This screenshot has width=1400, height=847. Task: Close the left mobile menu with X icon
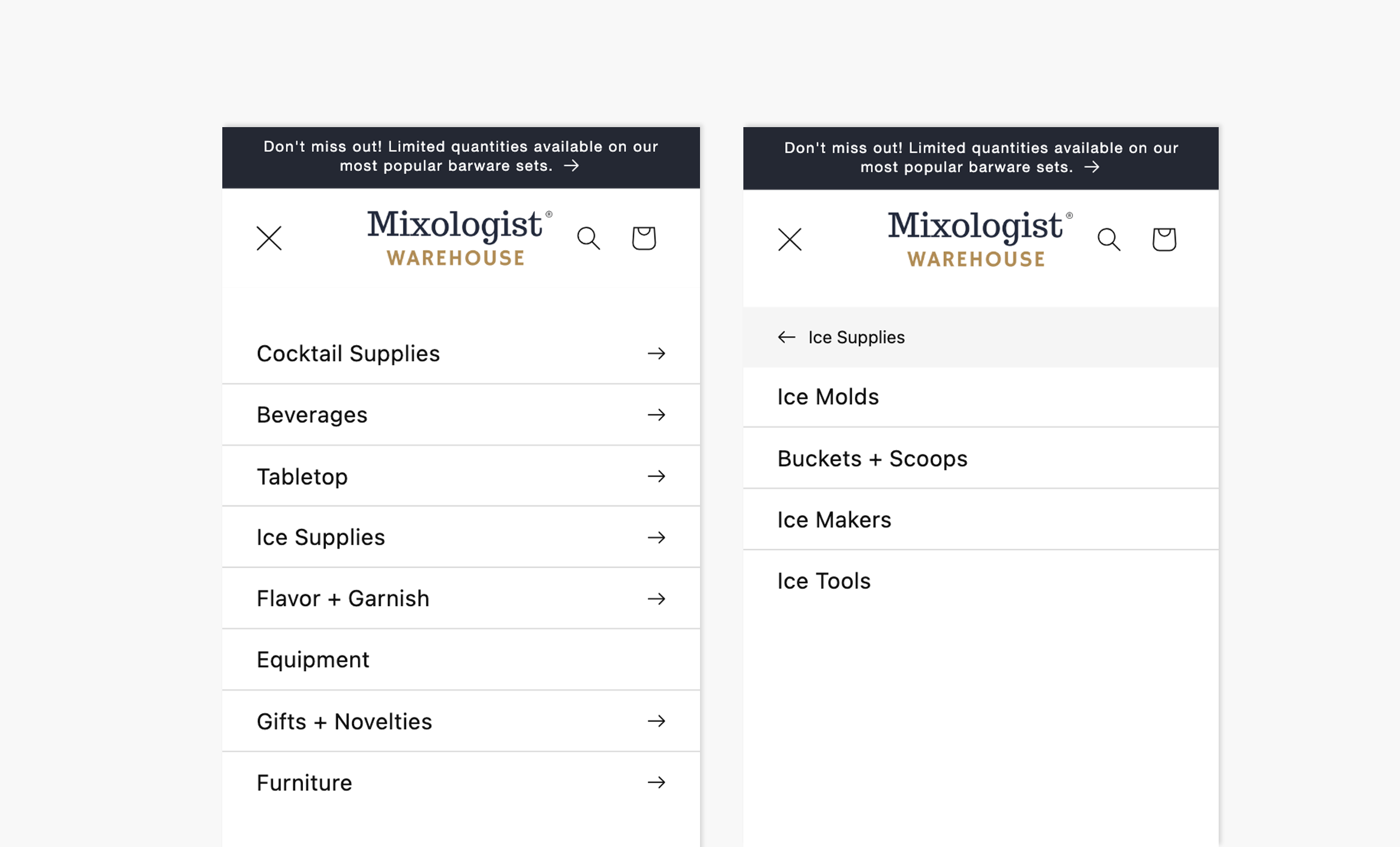[269, 239]
